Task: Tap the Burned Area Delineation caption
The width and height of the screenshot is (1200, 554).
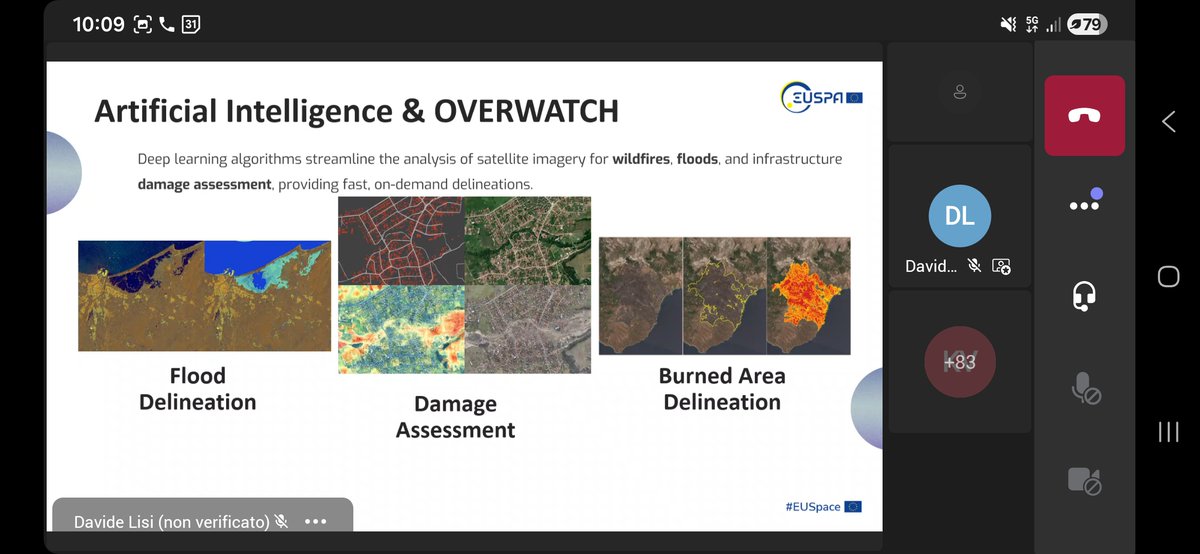Action: pyautogui.click(x=722, y=389)
